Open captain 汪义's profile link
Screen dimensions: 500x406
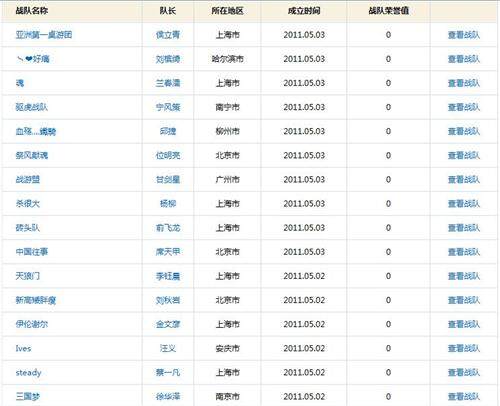point(168,348)
